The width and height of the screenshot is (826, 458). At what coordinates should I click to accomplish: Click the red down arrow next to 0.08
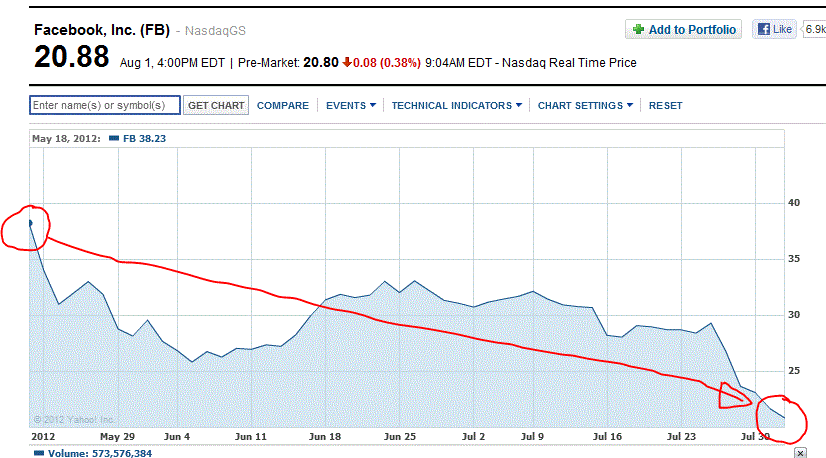click(x=347, y=62)
